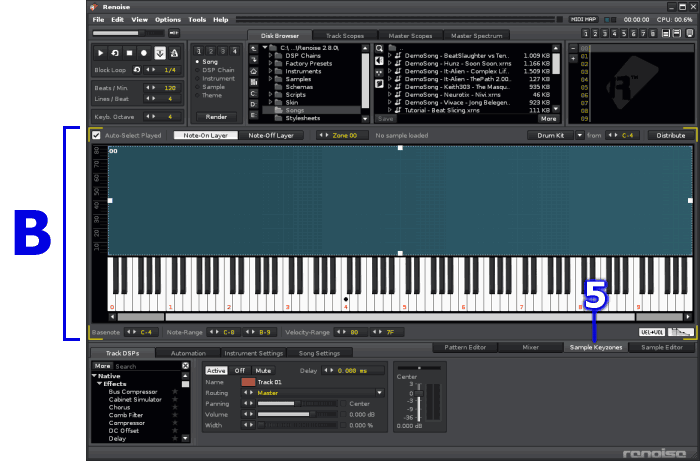Switch to Track Scopes tab

tap(345, 36)
